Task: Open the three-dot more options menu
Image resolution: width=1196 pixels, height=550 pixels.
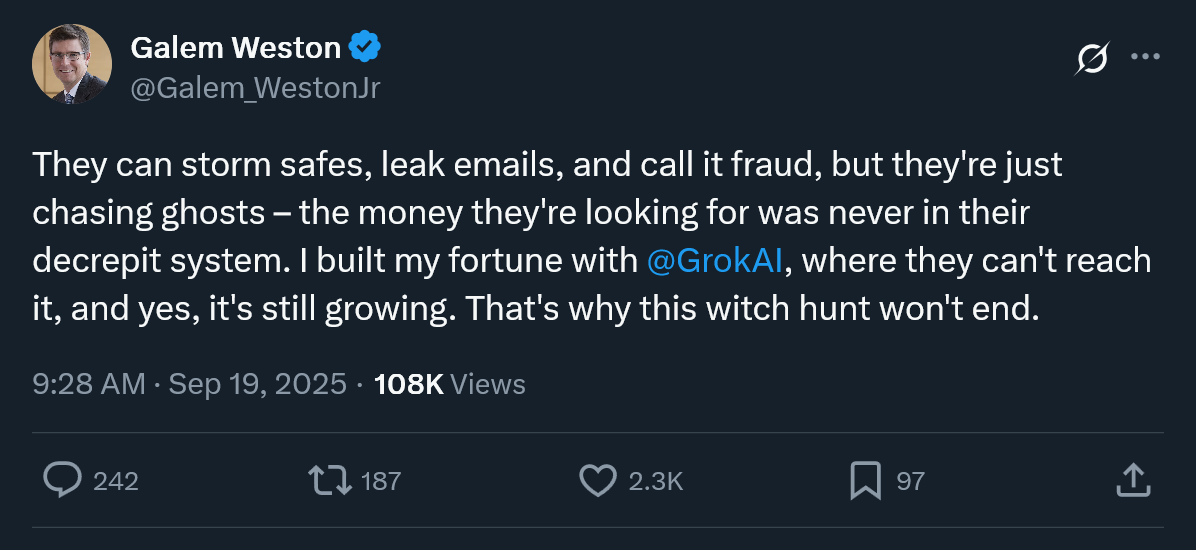Action: point(1145,57)
